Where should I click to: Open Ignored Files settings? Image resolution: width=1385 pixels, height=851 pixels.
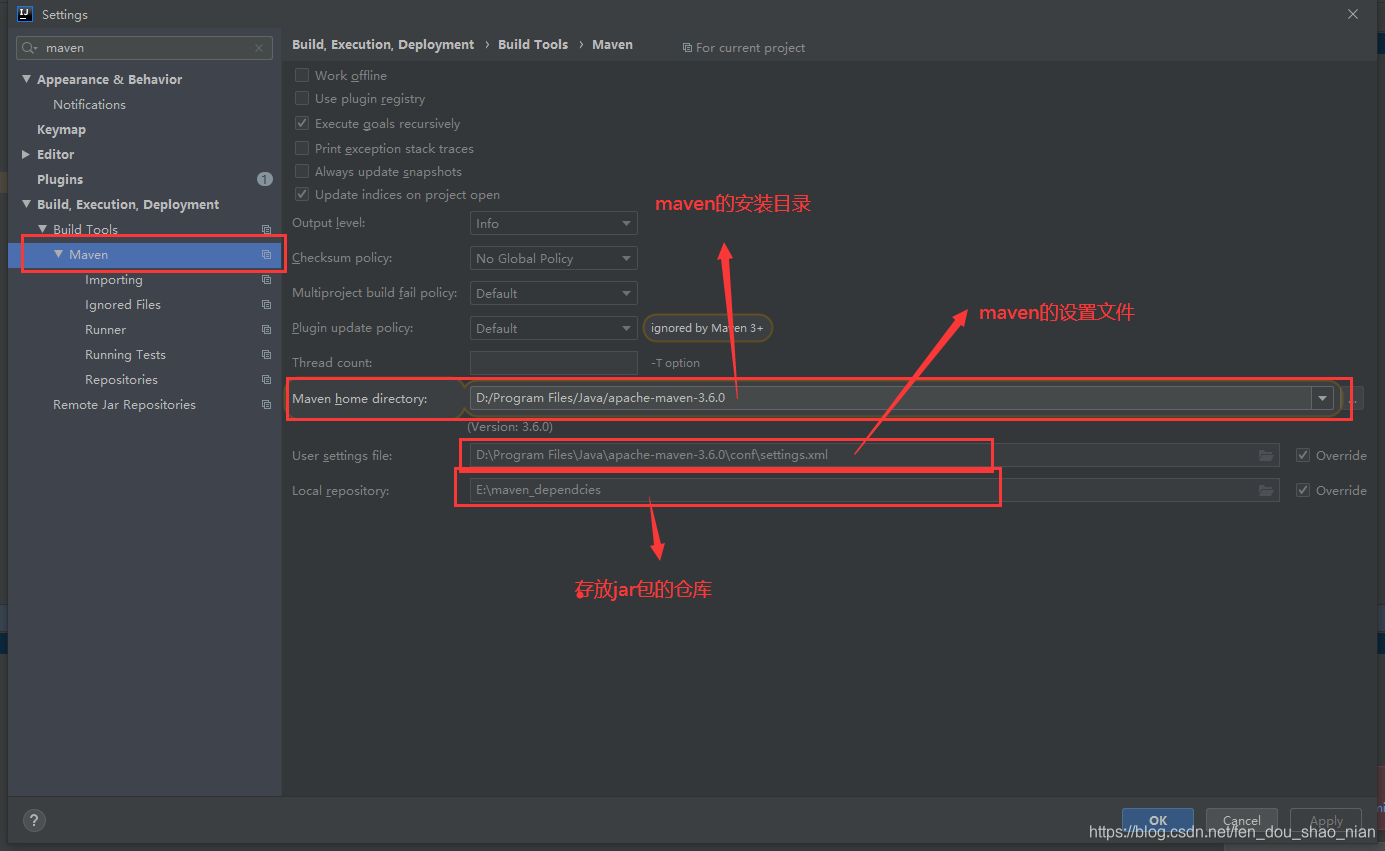tap(123, 305)
